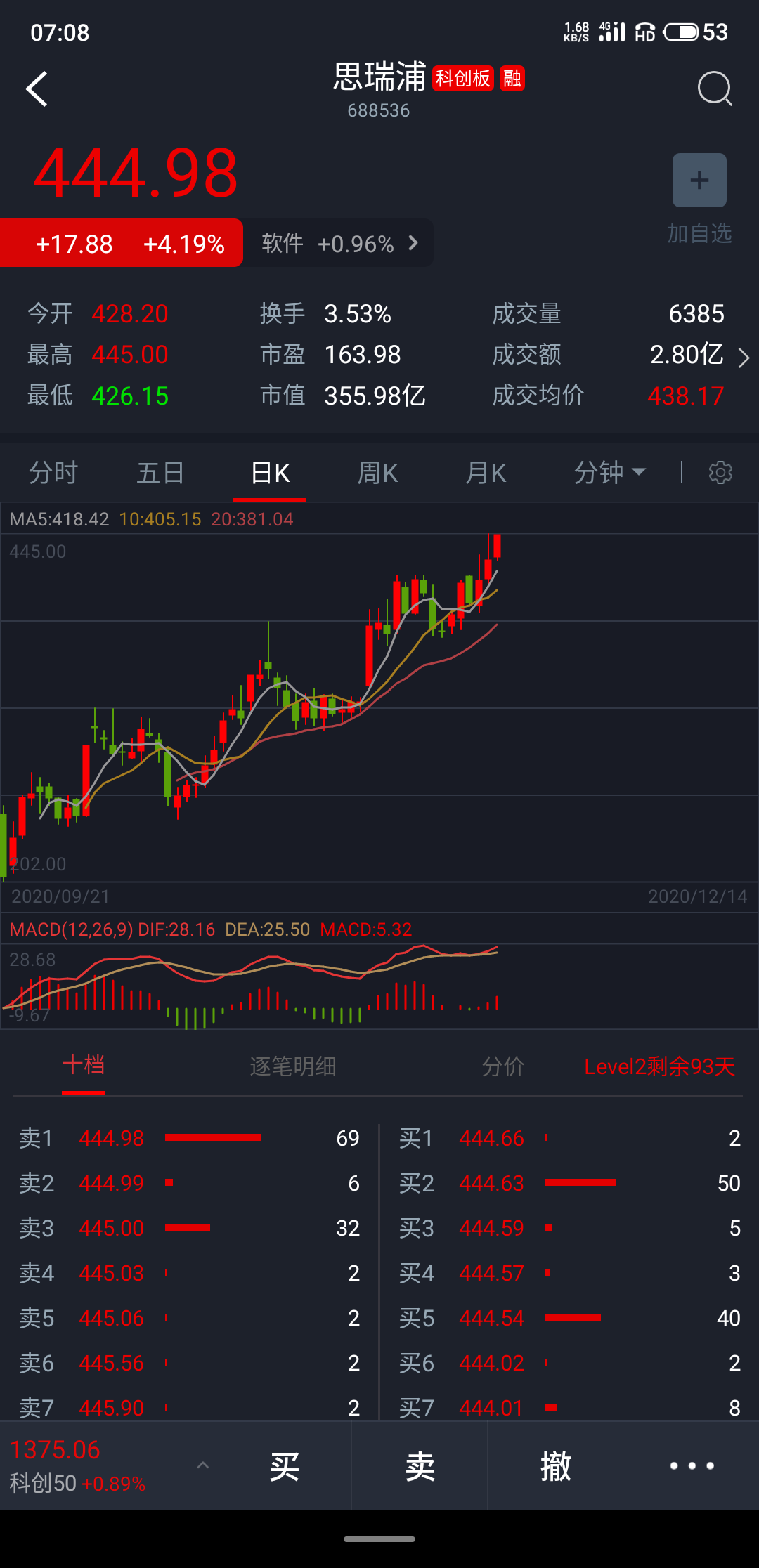Screen dimensions: 759x1568
Task: Select 买5 price 444.54
Action: coord(492,1318)
